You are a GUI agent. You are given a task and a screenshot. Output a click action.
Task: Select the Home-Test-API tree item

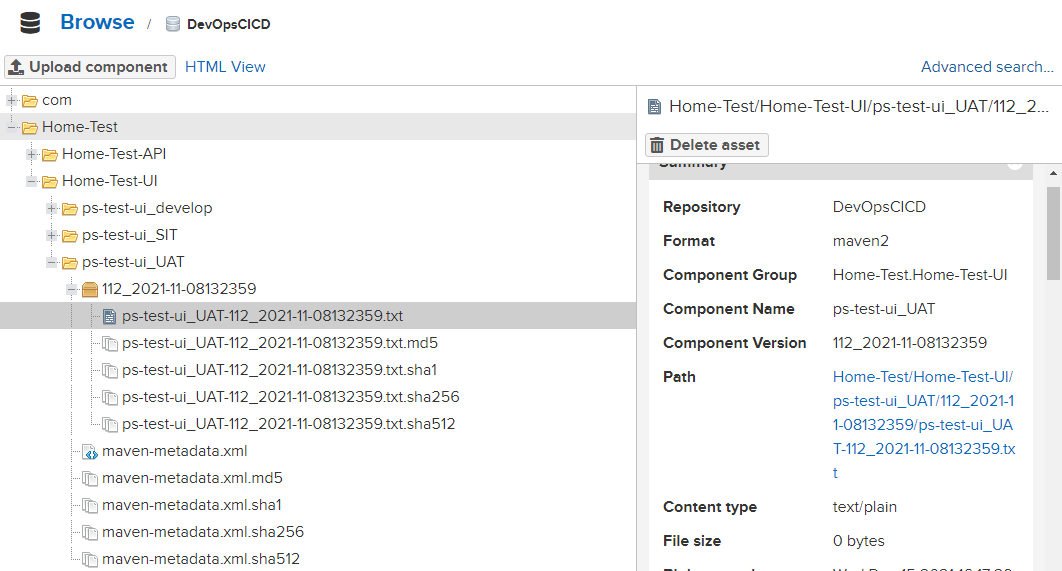pyautogui.click(x=114, y=154)
